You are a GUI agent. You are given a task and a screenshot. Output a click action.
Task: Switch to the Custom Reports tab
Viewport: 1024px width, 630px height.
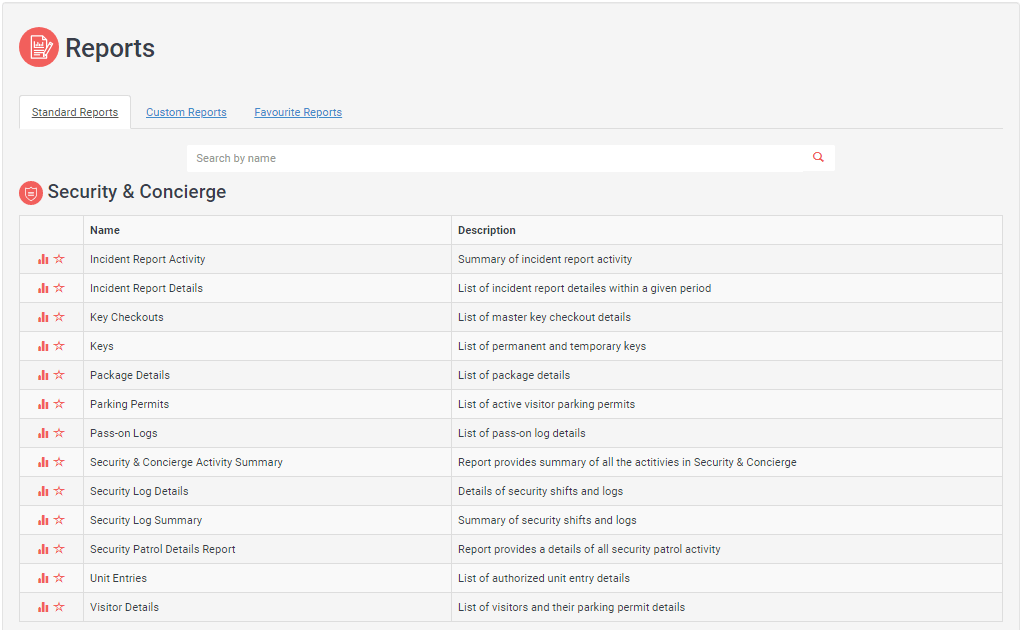tap(186, 112)
